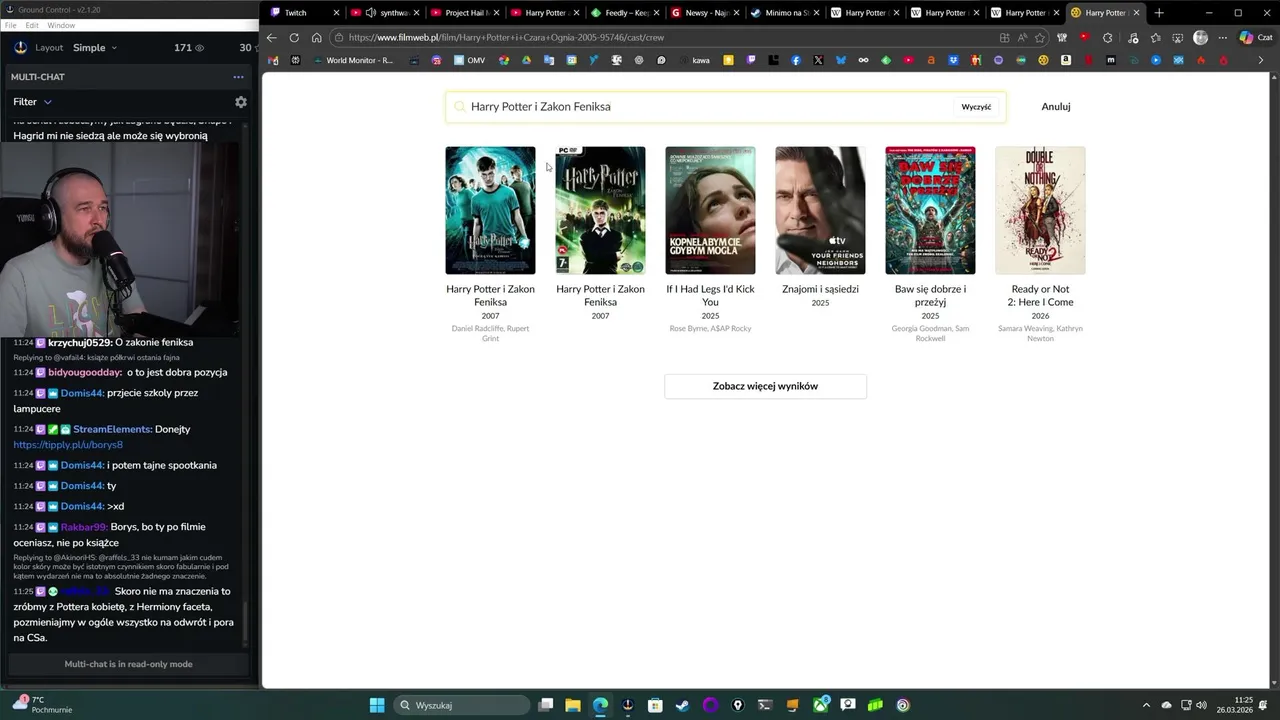
Task: Click the Znajomi i sąsiedzi title link
Action: click(820, 289)
